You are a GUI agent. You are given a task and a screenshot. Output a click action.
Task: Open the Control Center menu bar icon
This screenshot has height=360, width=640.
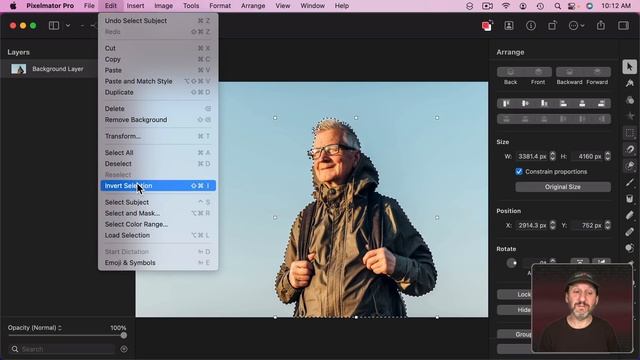572,6
